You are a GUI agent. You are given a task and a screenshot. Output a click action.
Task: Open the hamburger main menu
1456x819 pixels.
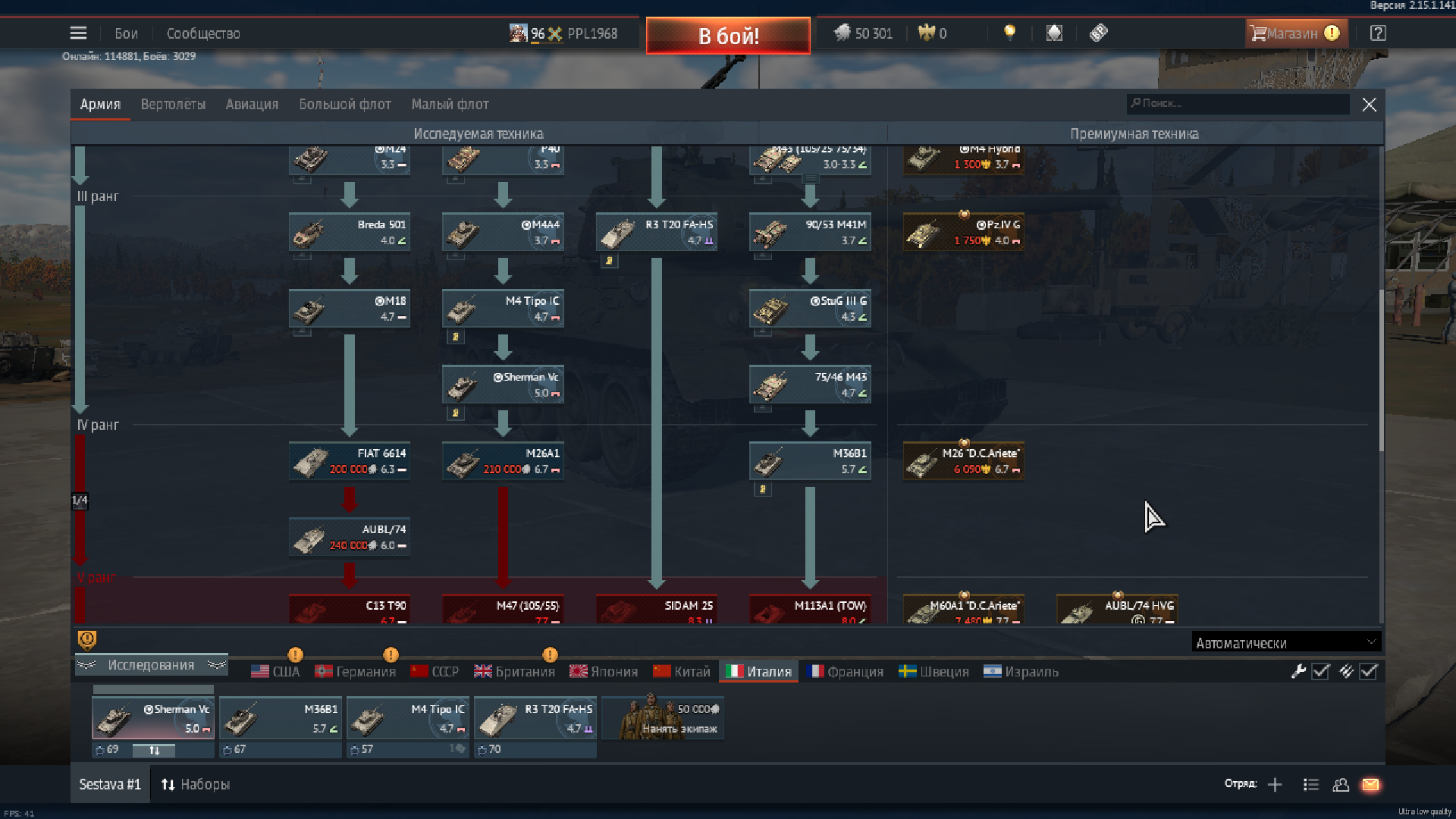point(78,33)
